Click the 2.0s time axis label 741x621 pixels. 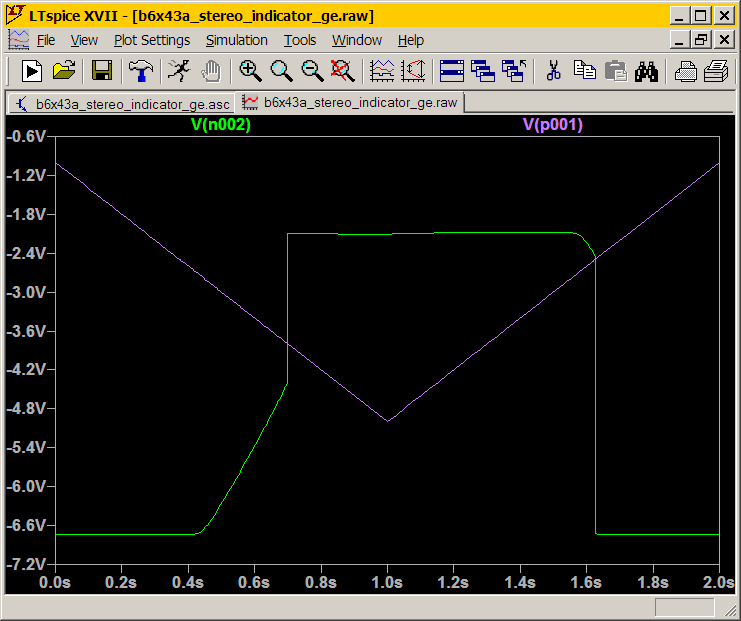coord(718,582)
